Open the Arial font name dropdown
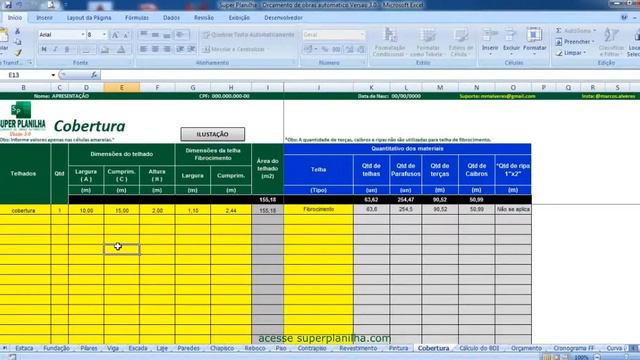The height and width of the screenshot is (360, 640). 82,35
